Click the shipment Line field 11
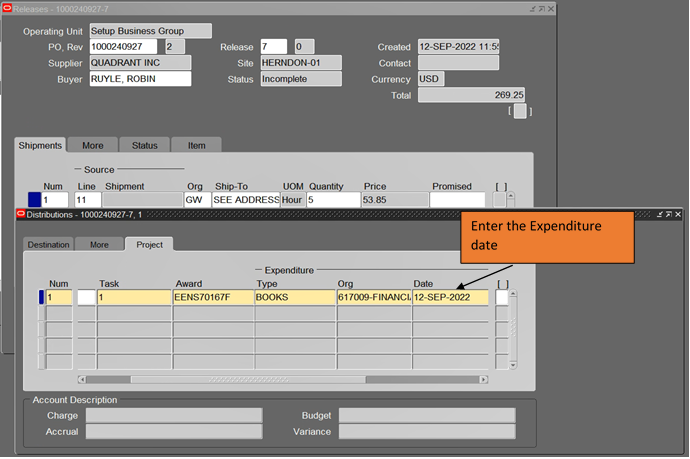 [x=88, y=199]
